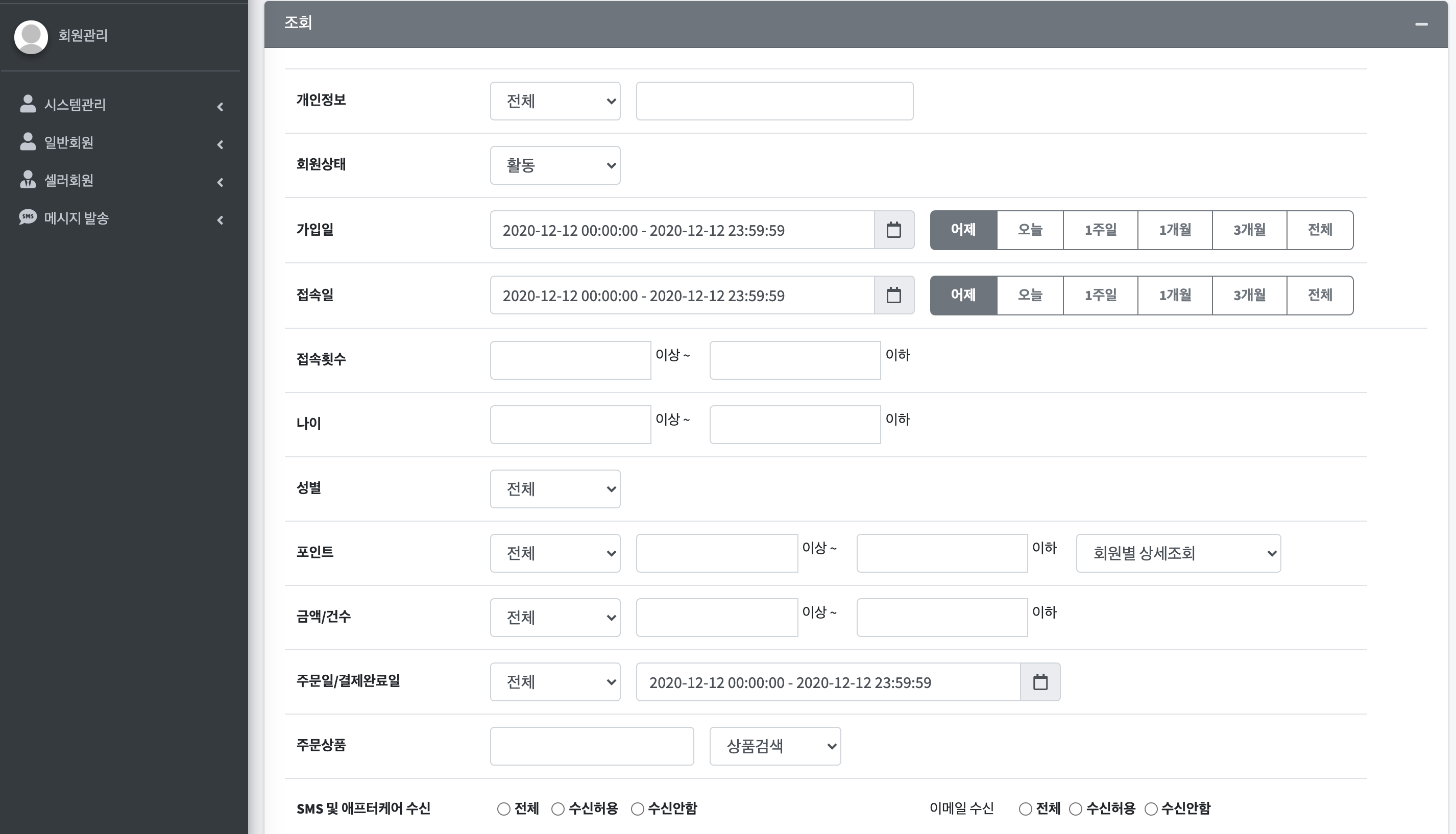Focus the 접속횟수 maximum field
The width and height of the screenshot is (1456, 834).
795,360
